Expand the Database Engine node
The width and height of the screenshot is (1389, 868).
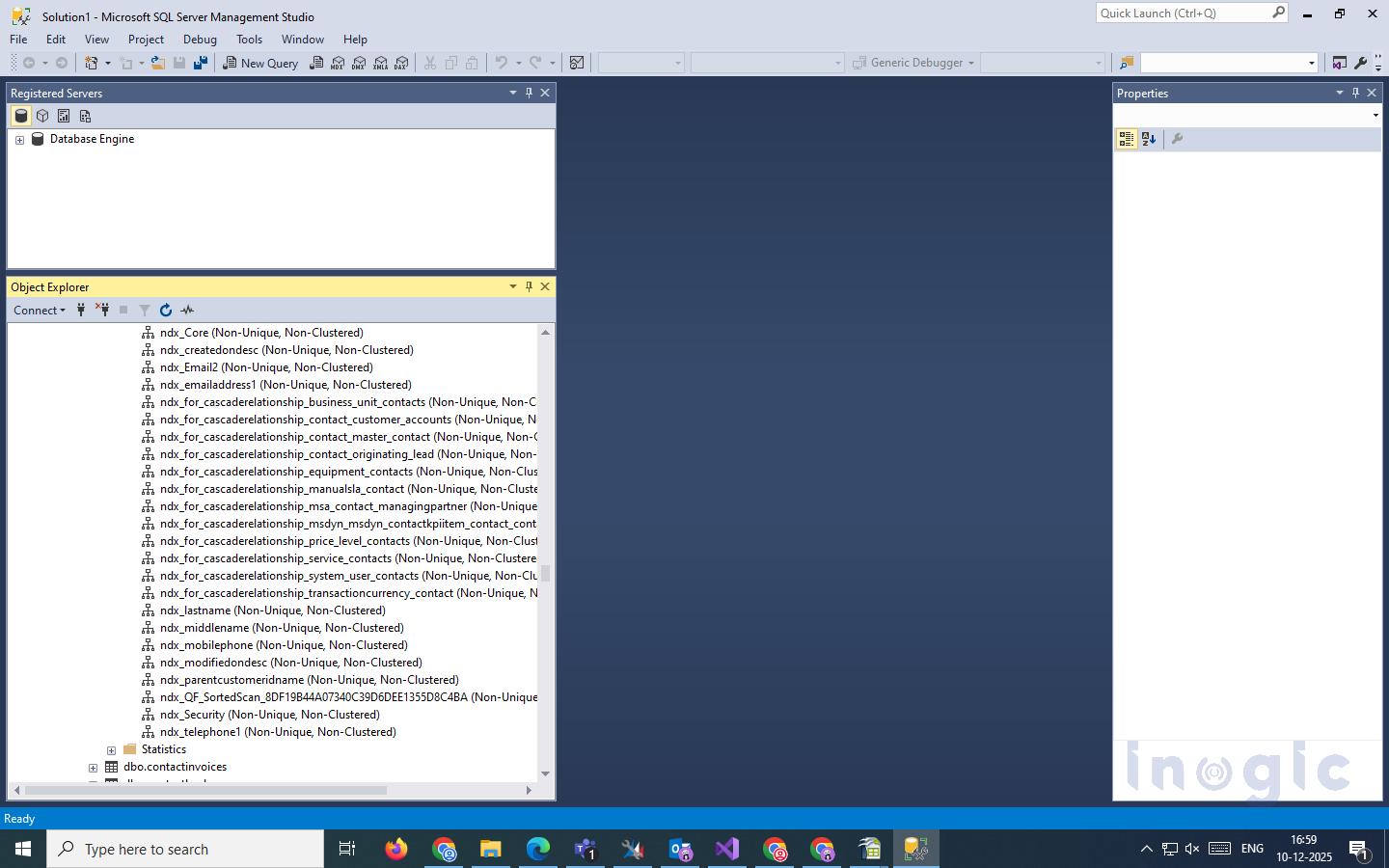[19, 140]
